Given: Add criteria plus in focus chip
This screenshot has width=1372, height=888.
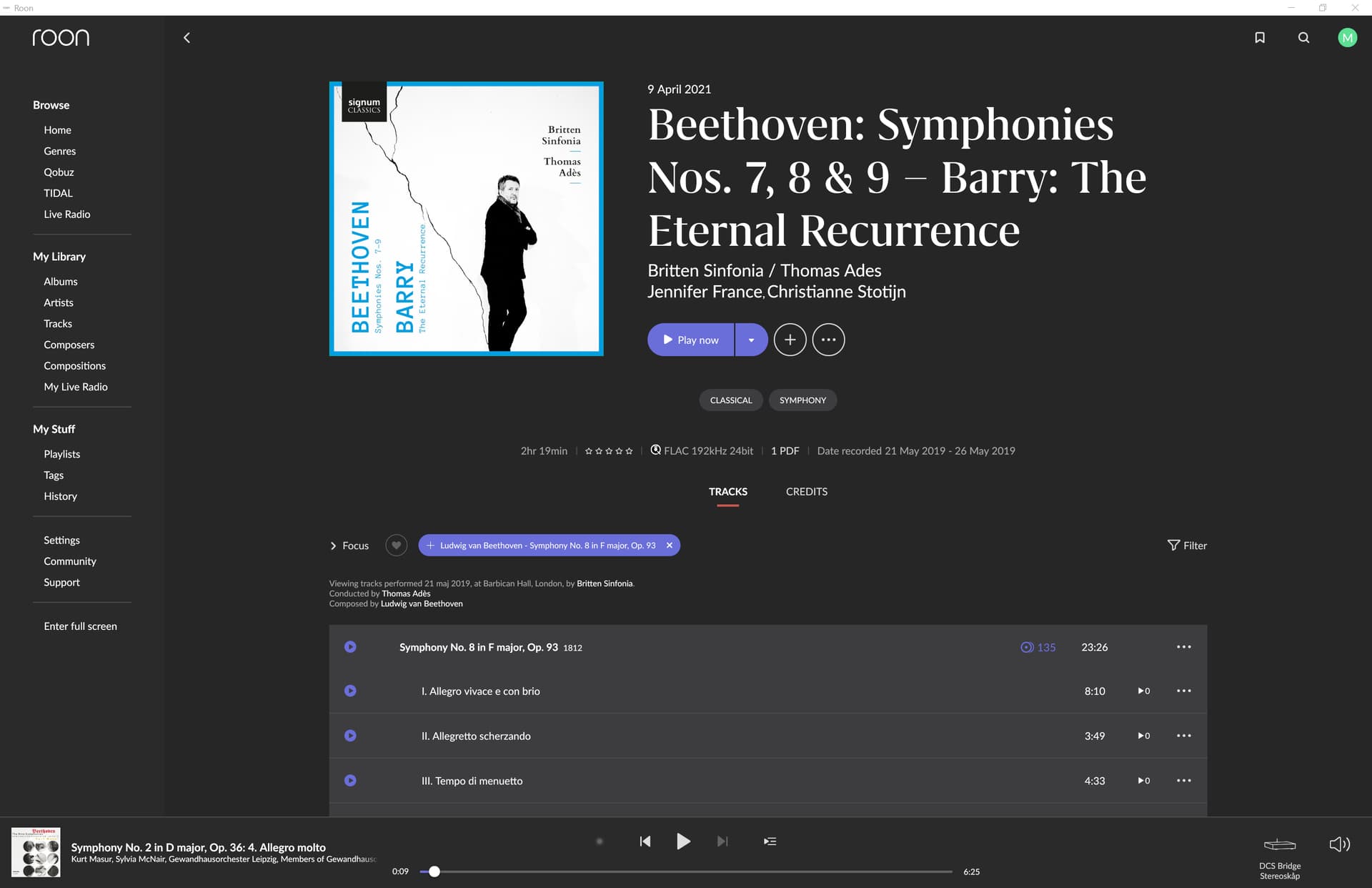Looking at the screenshot, I should (430, 546).
